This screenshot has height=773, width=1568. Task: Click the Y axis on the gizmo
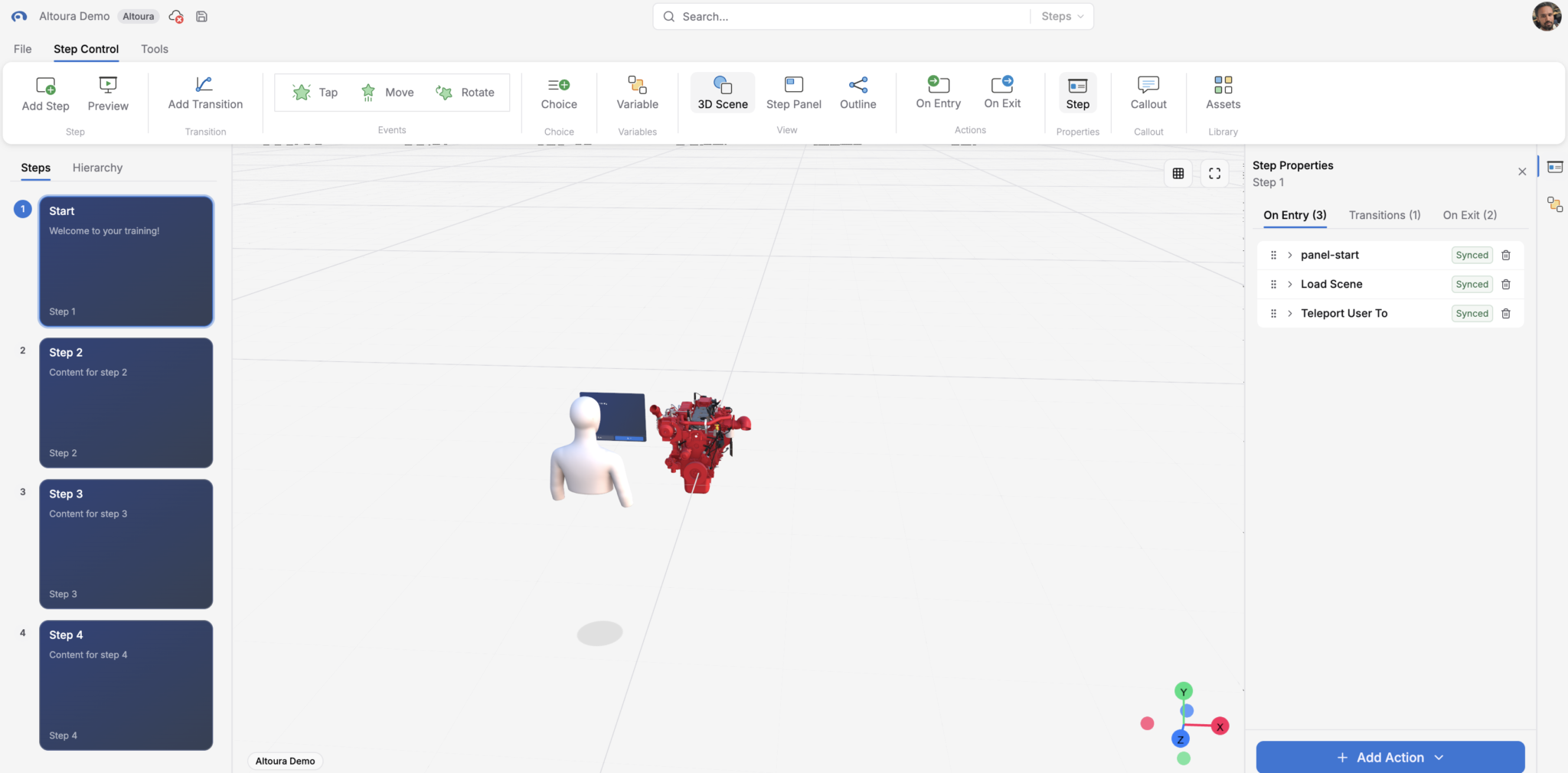tap(1184, 692)
